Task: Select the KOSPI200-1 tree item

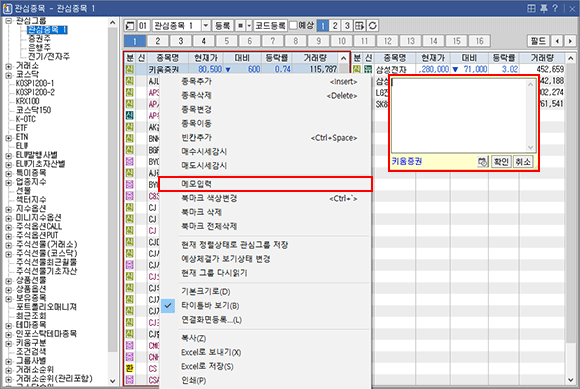Action: pyautogui.click(x=35, y=83)
